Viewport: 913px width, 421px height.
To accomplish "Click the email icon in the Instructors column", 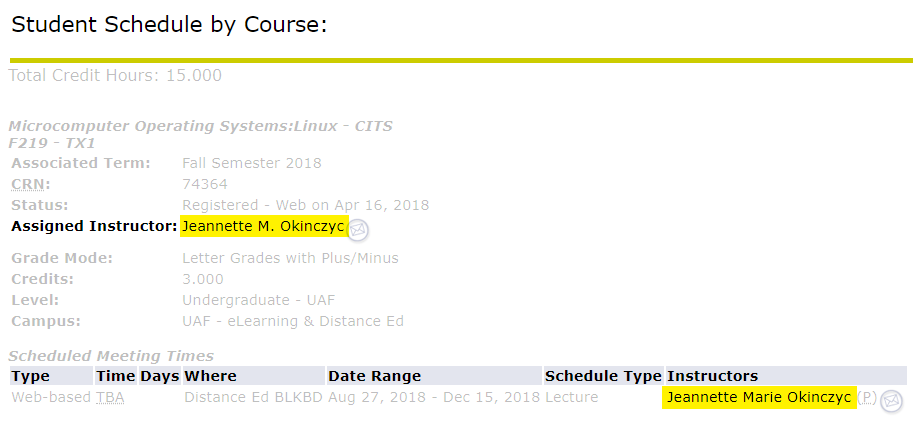I will [x=891, y=401].
